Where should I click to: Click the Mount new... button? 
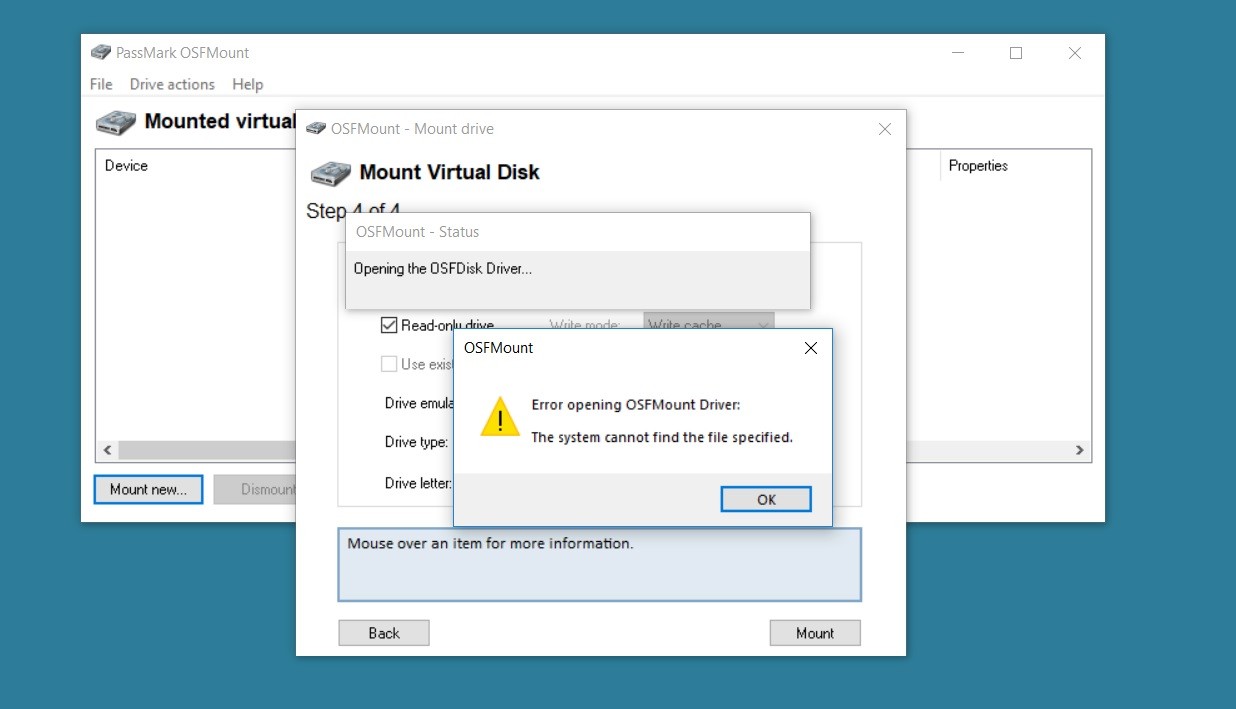point(148,489)
